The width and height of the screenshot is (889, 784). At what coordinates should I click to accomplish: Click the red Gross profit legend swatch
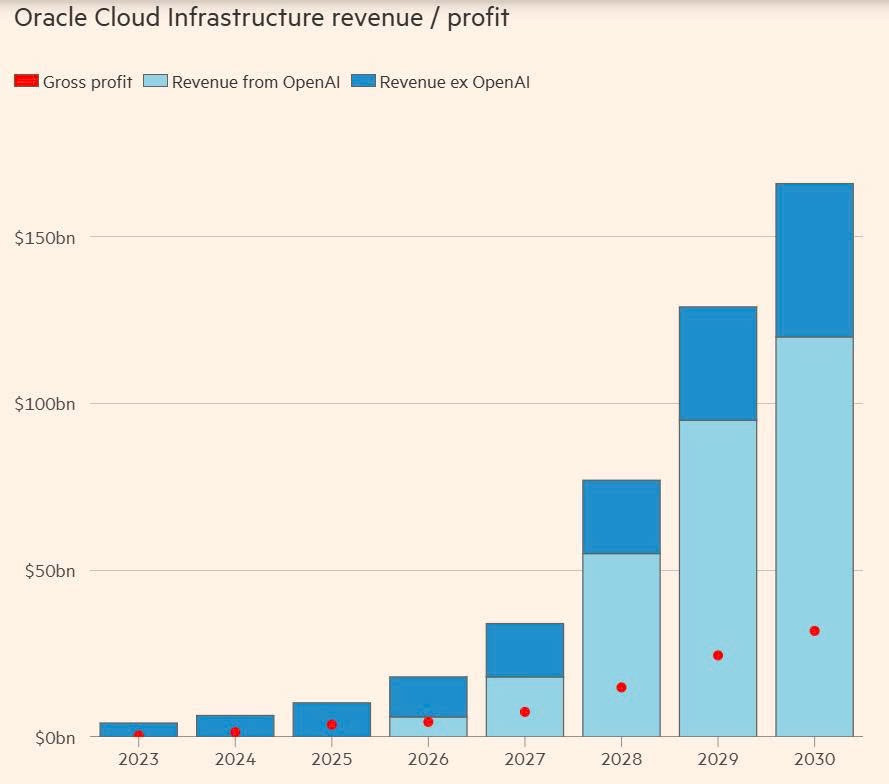point(26,81)
